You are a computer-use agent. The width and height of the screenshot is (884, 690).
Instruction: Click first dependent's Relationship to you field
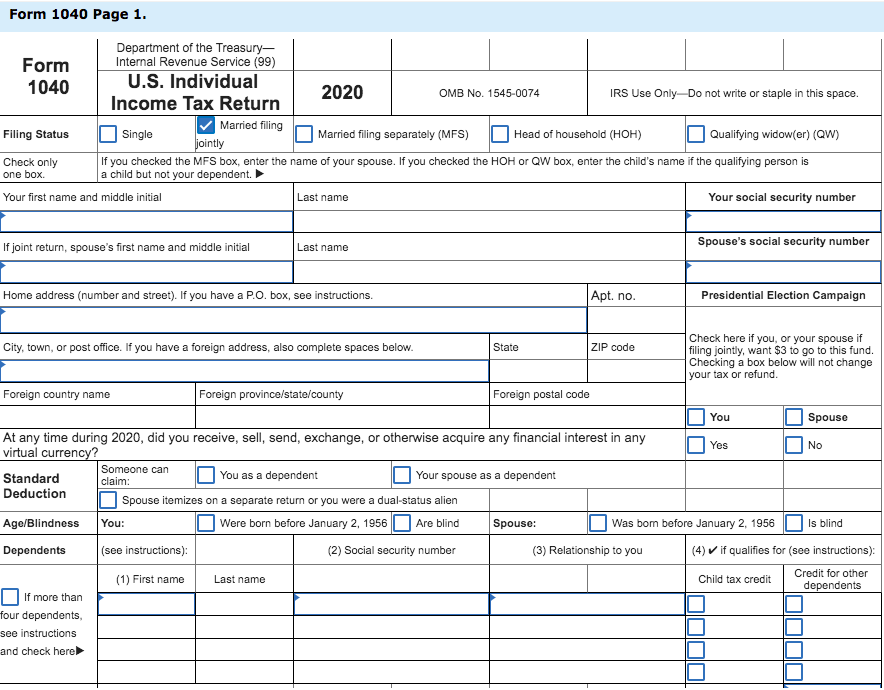click(587, 604)
